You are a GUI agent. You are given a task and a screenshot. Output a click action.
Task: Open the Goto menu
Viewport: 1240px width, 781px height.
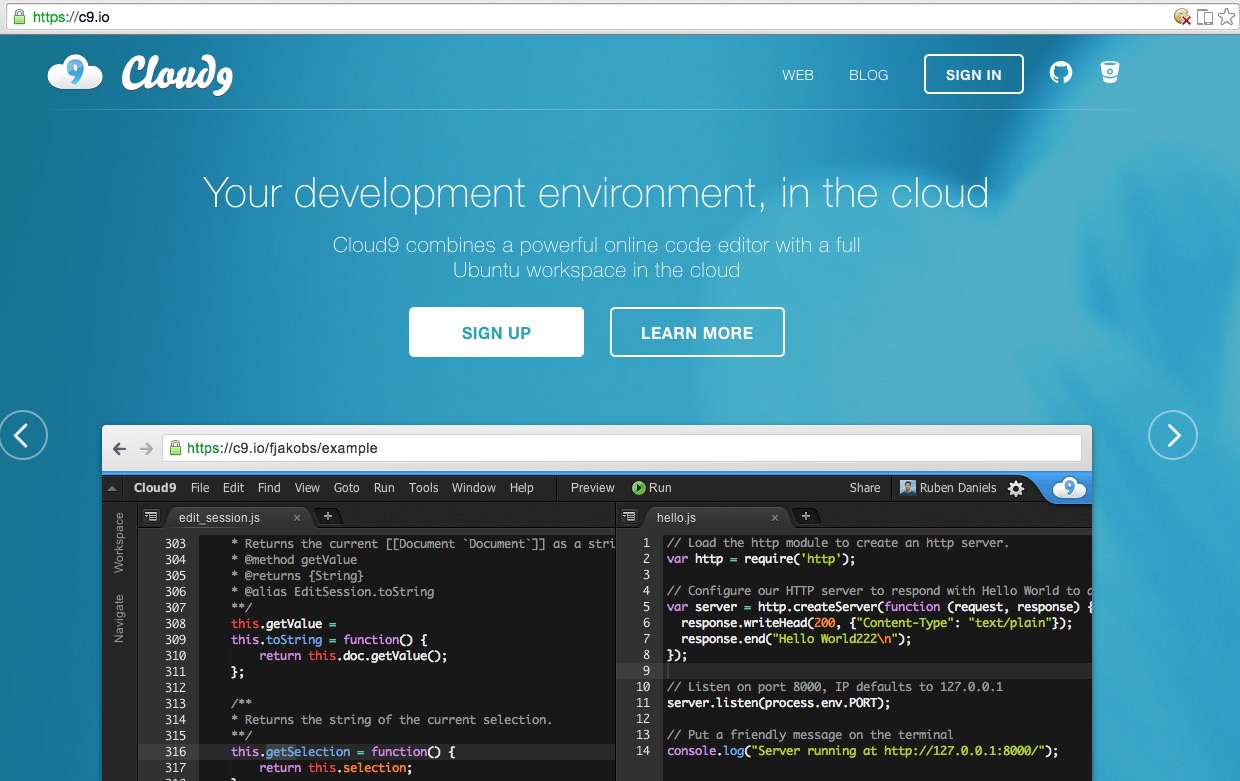[346, 488]
